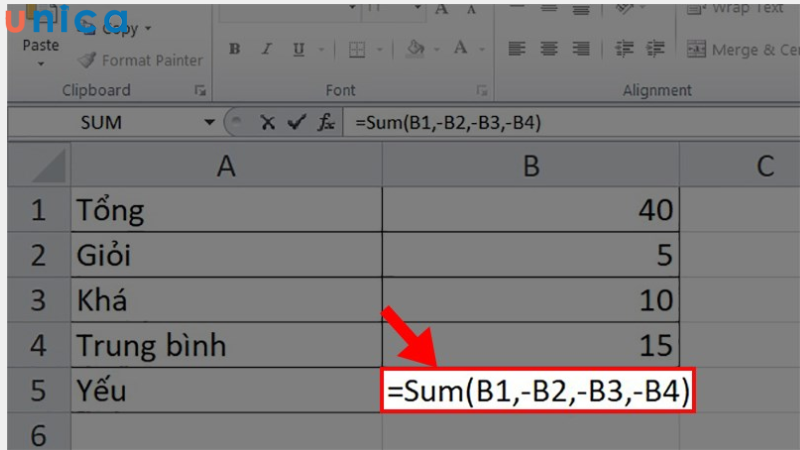Select row 1 header

point(39,210)
